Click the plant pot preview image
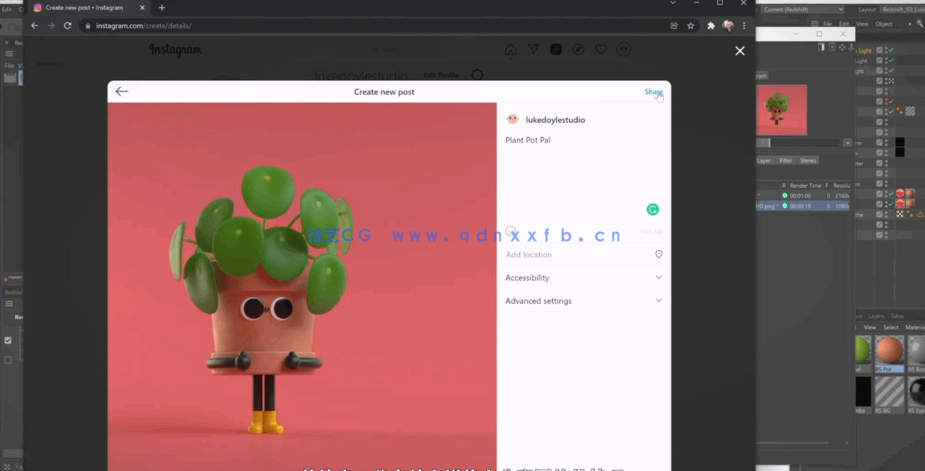 [x=302, y=287]
